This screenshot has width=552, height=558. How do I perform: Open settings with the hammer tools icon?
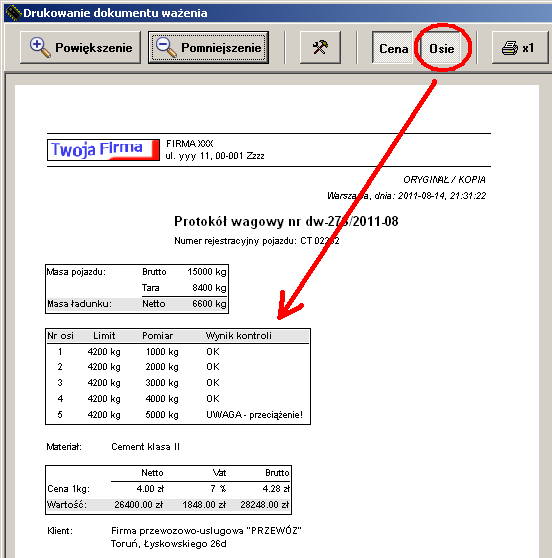pos(320,47)
